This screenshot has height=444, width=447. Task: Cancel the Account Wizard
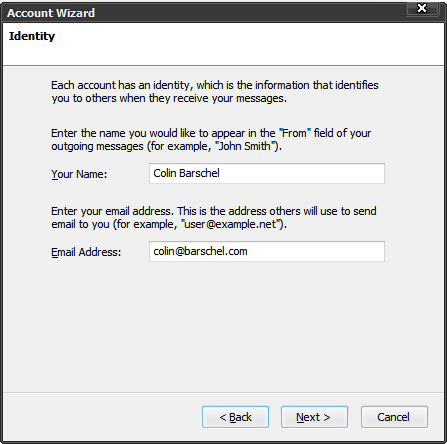click(x=394, y=417)
